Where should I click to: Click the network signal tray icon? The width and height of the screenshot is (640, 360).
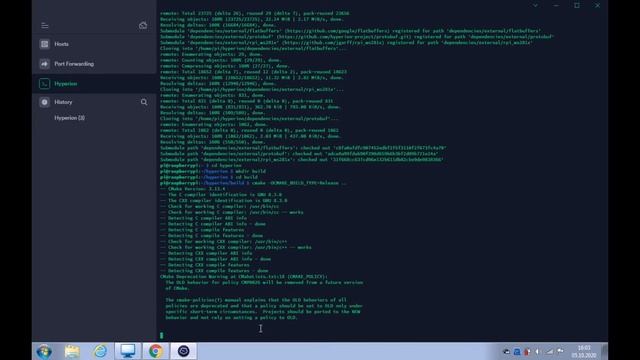549,351
